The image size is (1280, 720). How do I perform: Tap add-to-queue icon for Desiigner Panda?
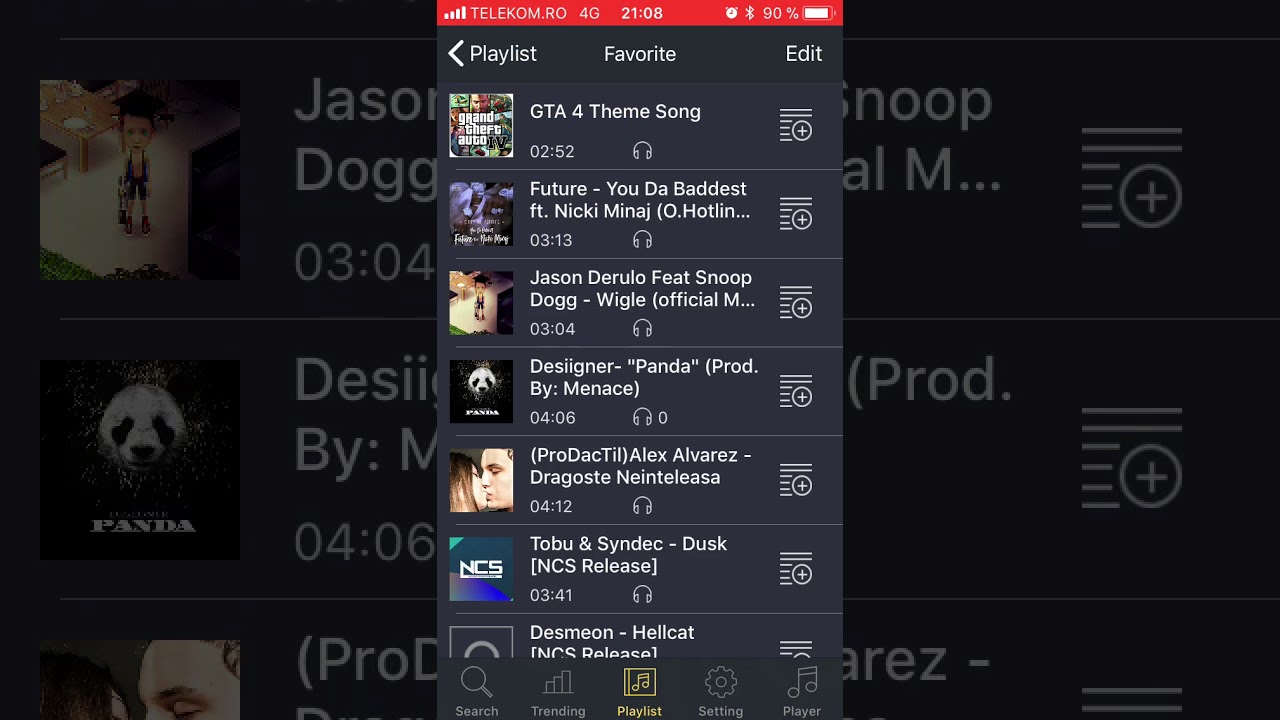pos(796,391)
